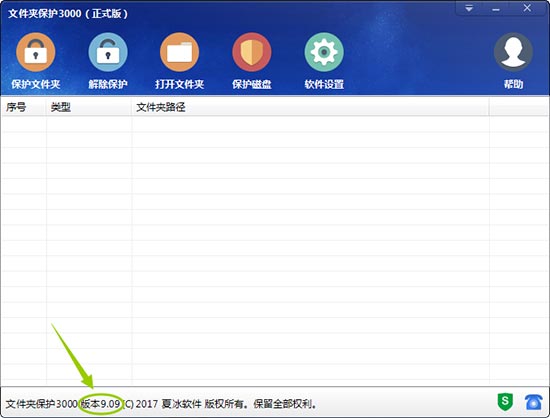This screenshot has height=418, width=550.
Task: Click the 版本9.09 status bar text
Action: pos(101,404)
